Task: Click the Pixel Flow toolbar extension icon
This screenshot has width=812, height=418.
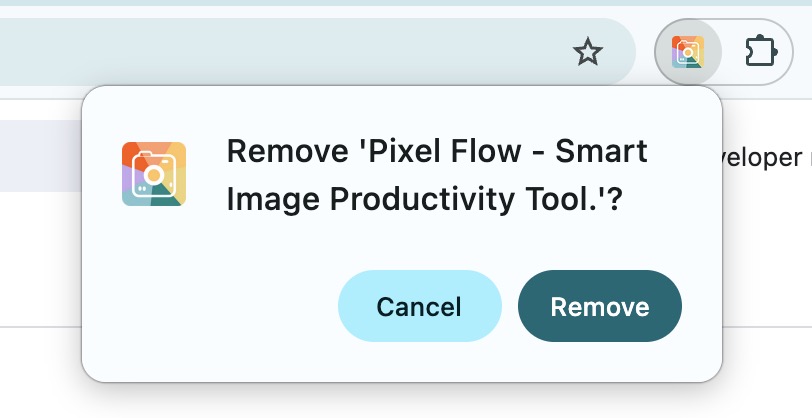Action: pyautogui.click(x=688, y=52)
